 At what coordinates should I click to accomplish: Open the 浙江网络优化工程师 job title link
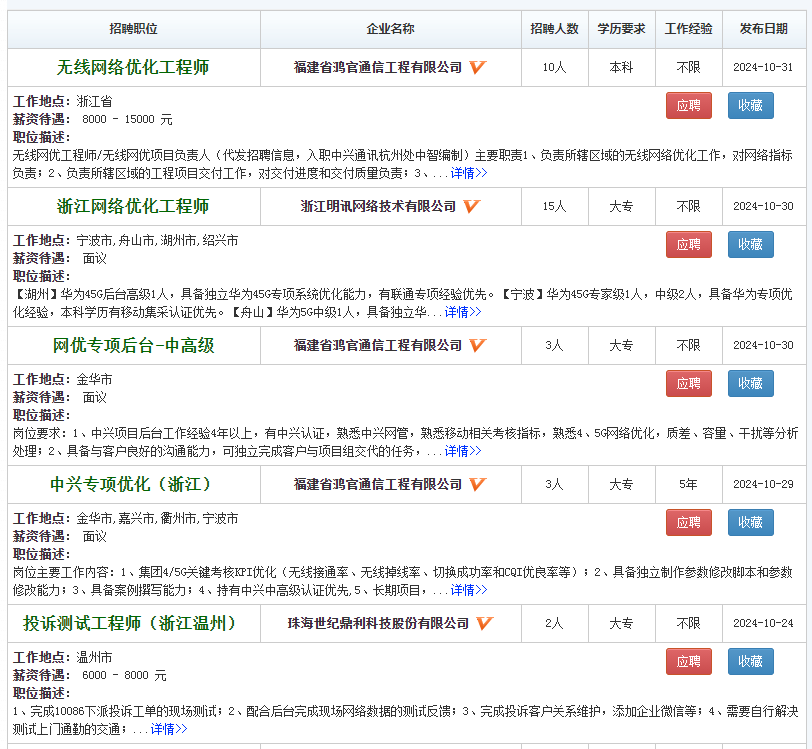(x=134, y=207)
